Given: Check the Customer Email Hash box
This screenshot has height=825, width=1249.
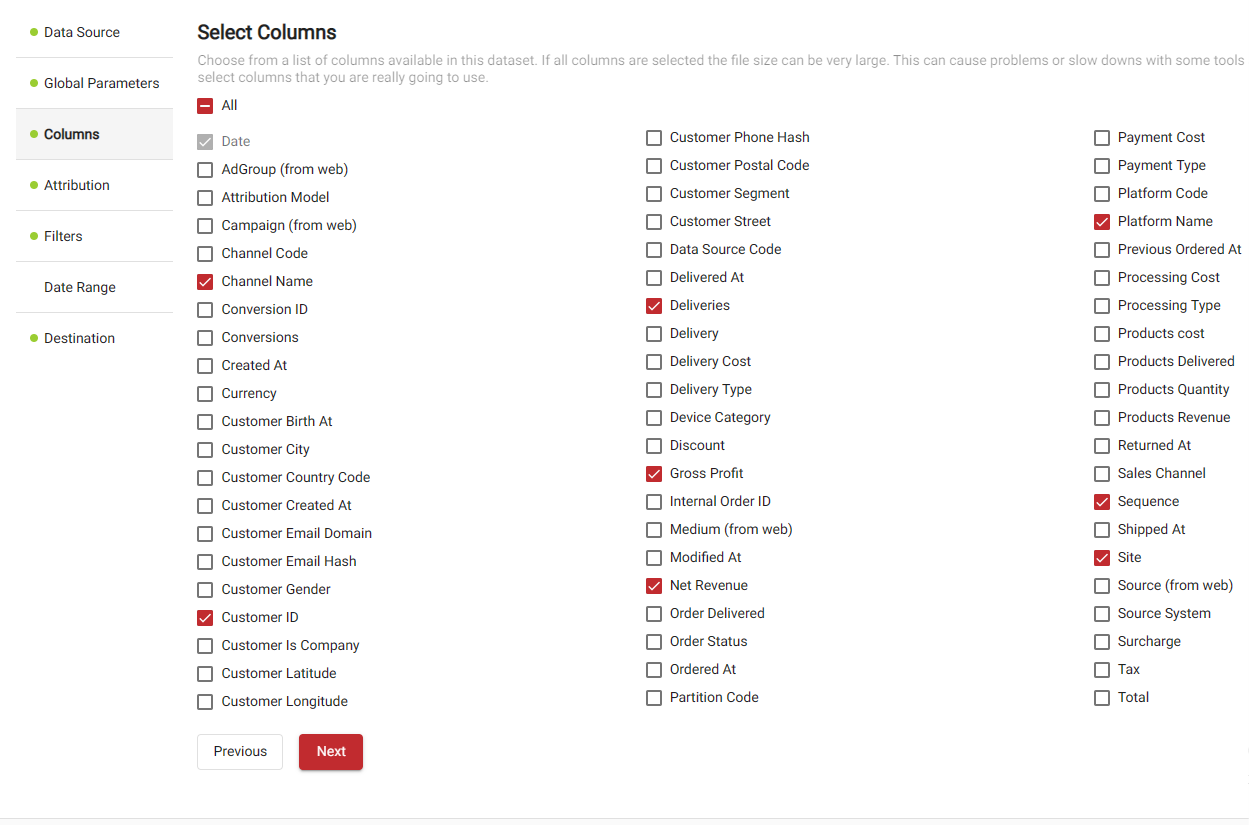Looking at the screenshot, I should pyautogui.click(x=205, y=562).
